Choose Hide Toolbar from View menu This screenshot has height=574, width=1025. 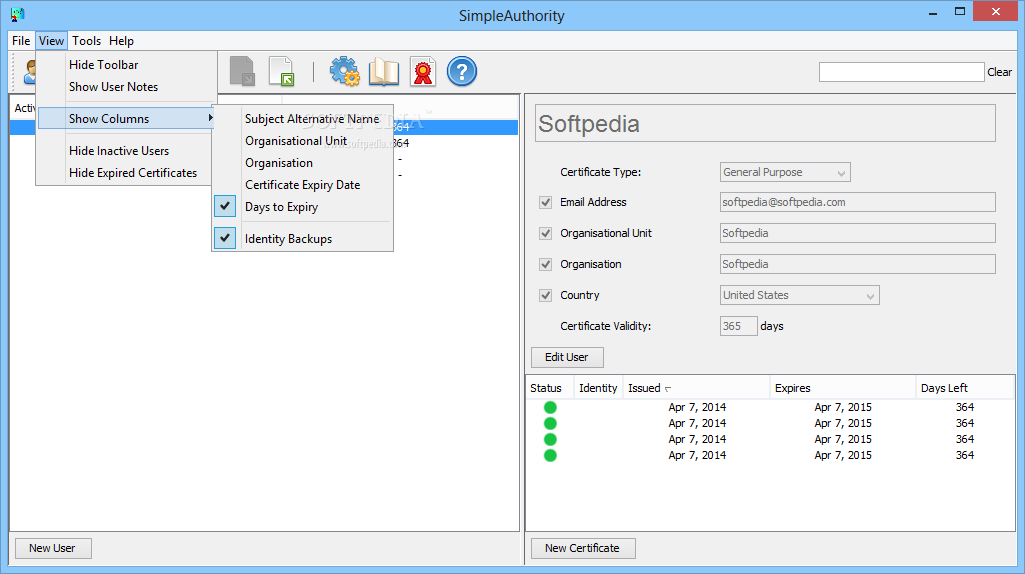tap(126, 65)
